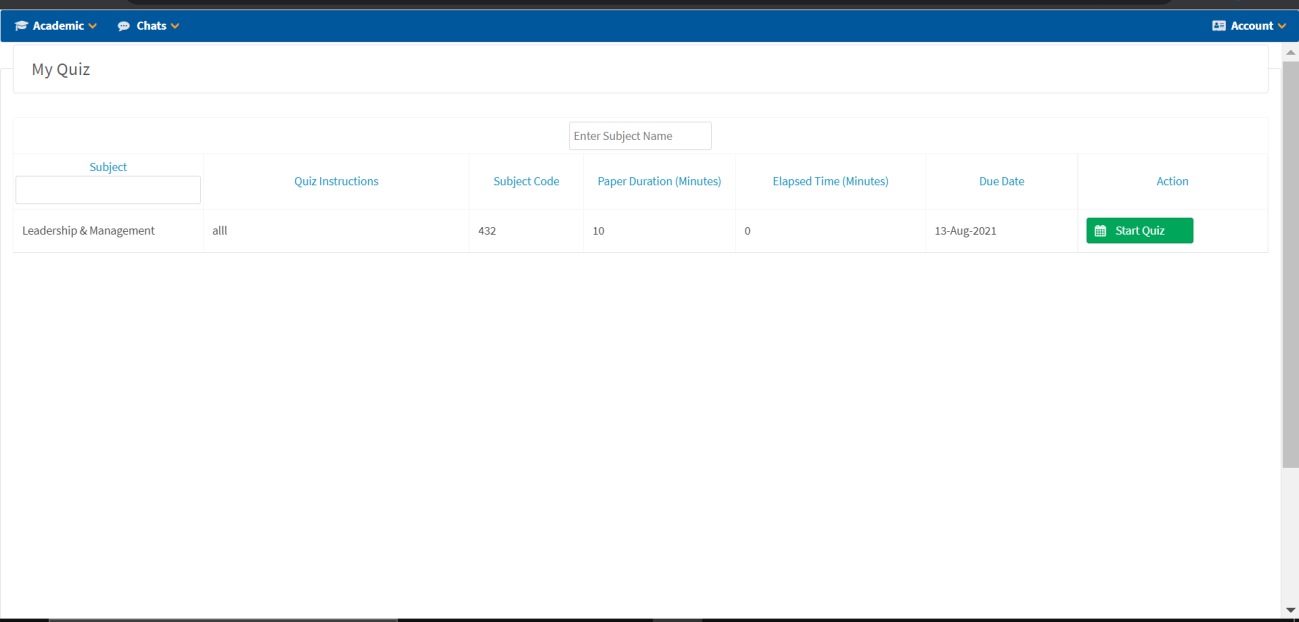This screenshot has height=622, width=1299.
Task: Click the Elapsed Time (Minutes) header
Action: click(830, 181)
